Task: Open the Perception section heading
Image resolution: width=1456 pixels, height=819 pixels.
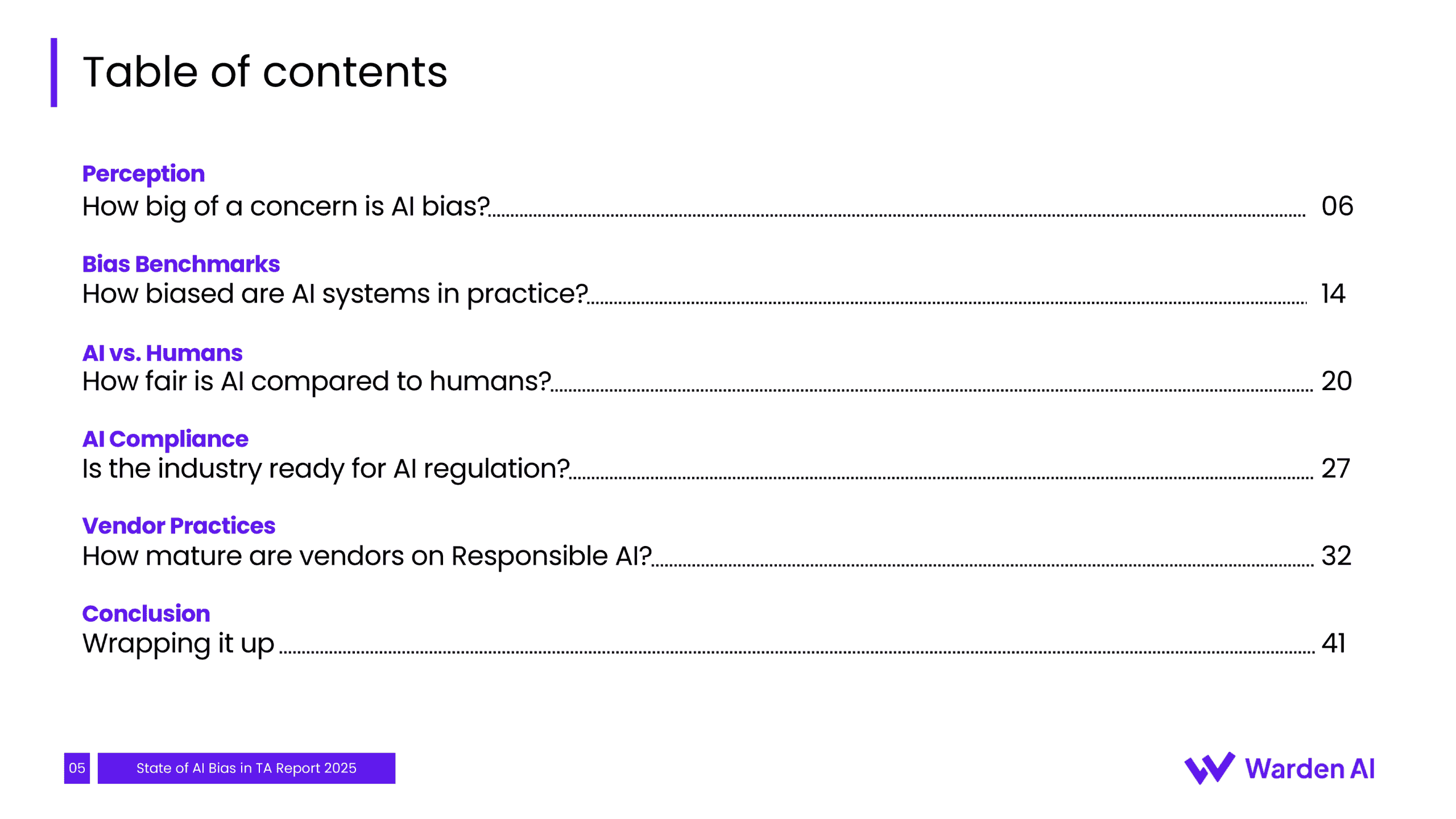Action: (x=143, y=173)
